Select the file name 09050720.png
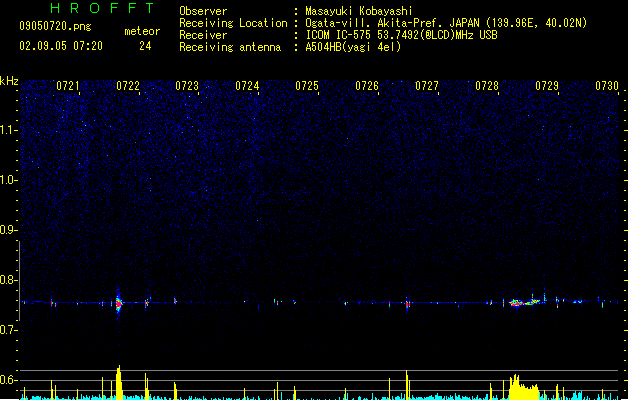 point(55,26)
